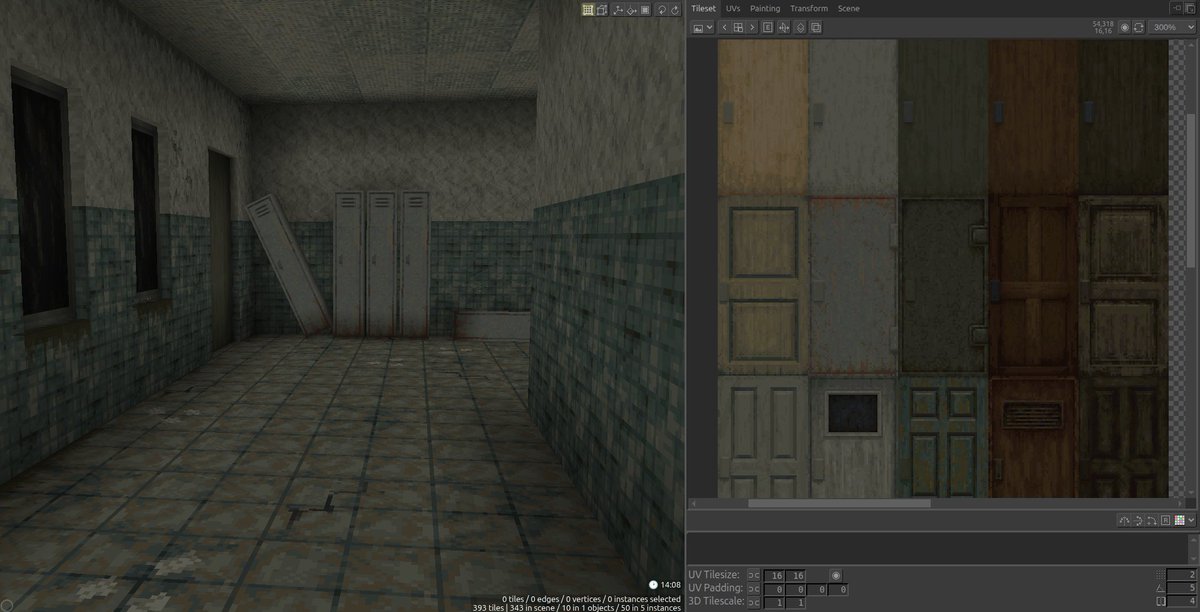Click the 14:08 clock indicator in viewport
Image resolution: width=1200 pixels, height=612 pixels.
pos(665,583)
